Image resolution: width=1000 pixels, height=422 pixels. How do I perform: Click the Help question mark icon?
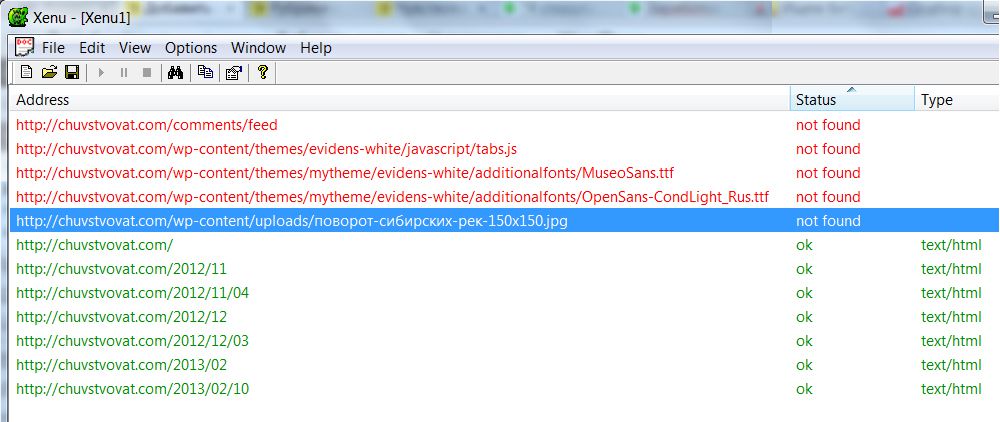tap(262, 72)
